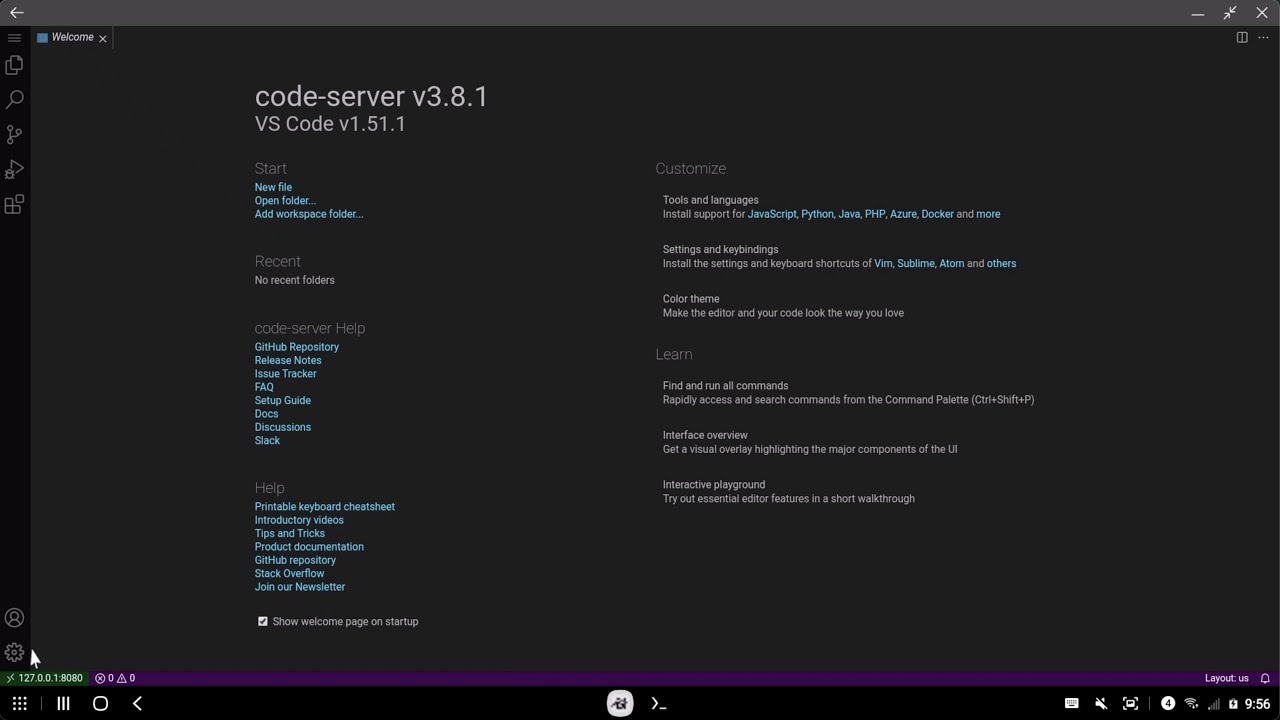Click the Android back chevron
The image size is (1280, 720).
point(137,704)
